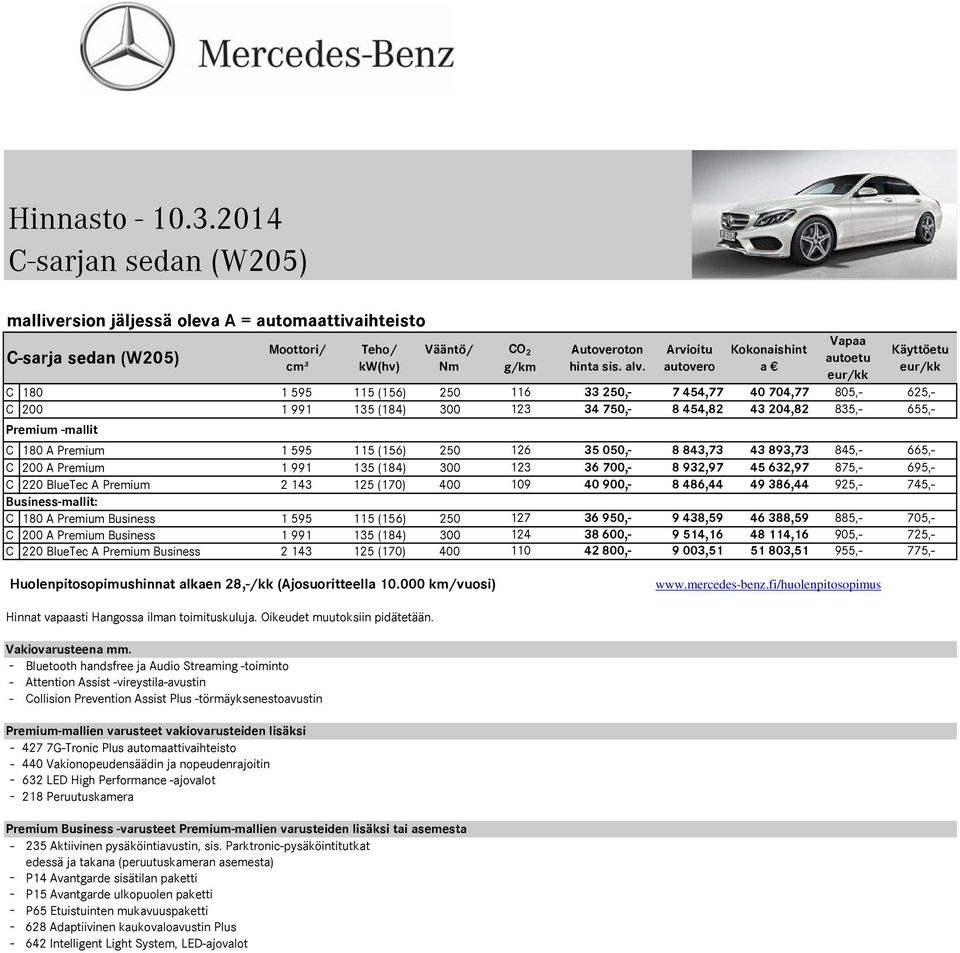Select the "200 A Premium" model row
This screenshot has height=953, width=960.
[x=480, y=468]
